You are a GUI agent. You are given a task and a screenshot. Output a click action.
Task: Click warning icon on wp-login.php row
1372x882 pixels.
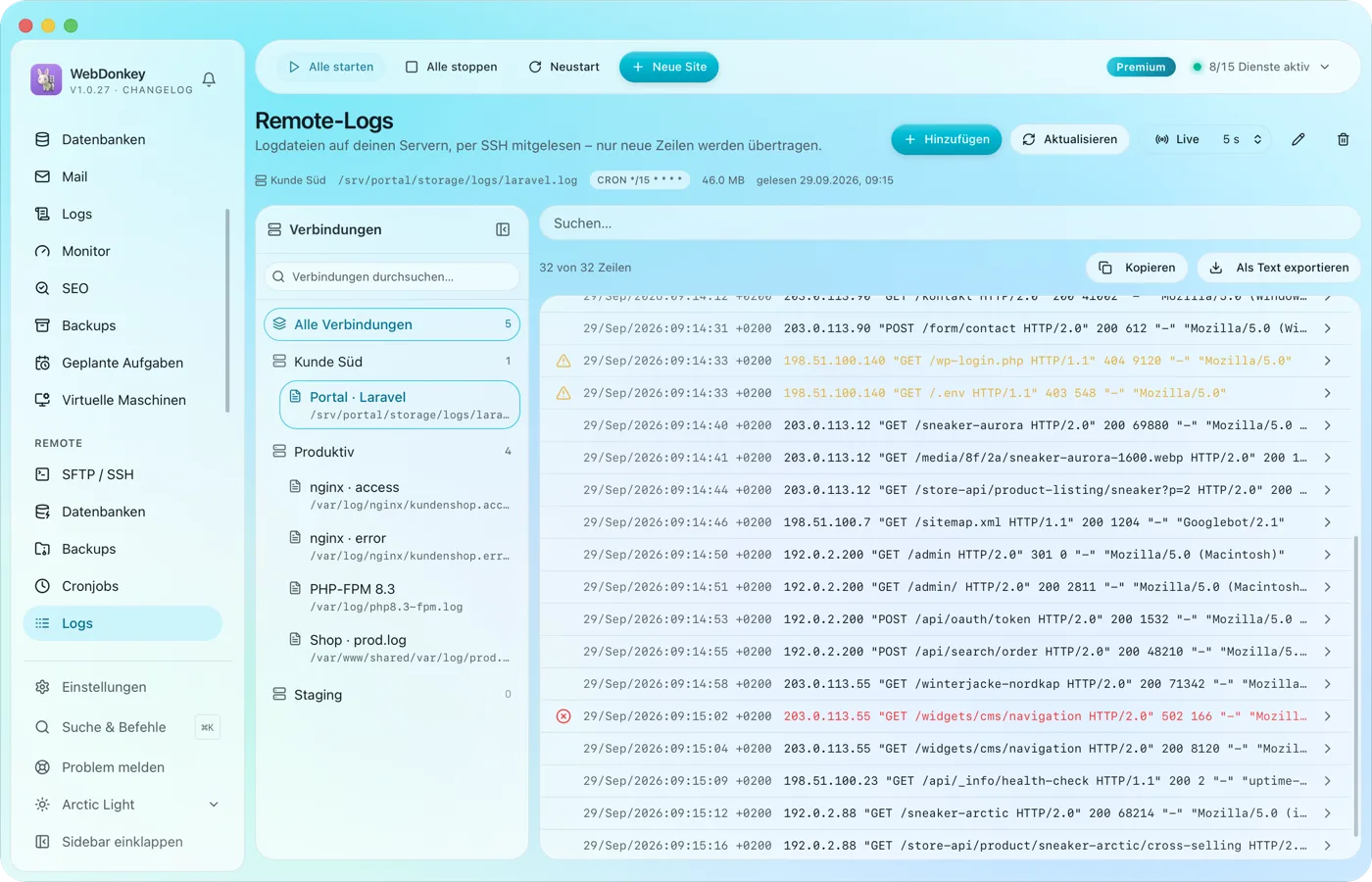coord(563,361)
